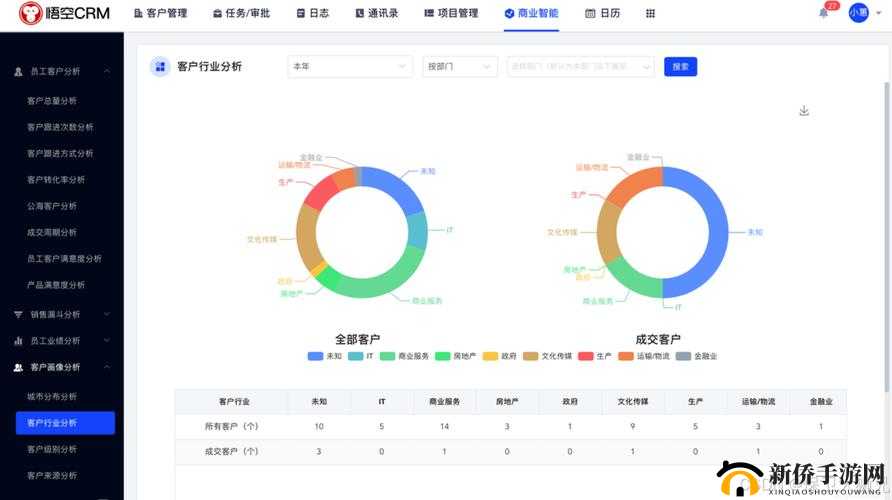The width and height of the screenshot is (892, 500).
Task: Click the value 14 under 商业服务
Action: pyautogui.click(x=444, y=426)
